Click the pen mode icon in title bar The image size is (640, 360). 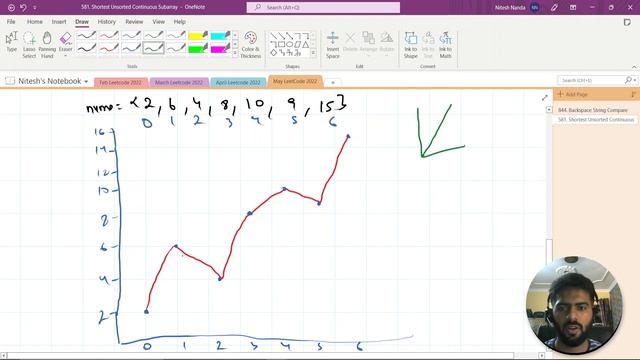[554, 7]
